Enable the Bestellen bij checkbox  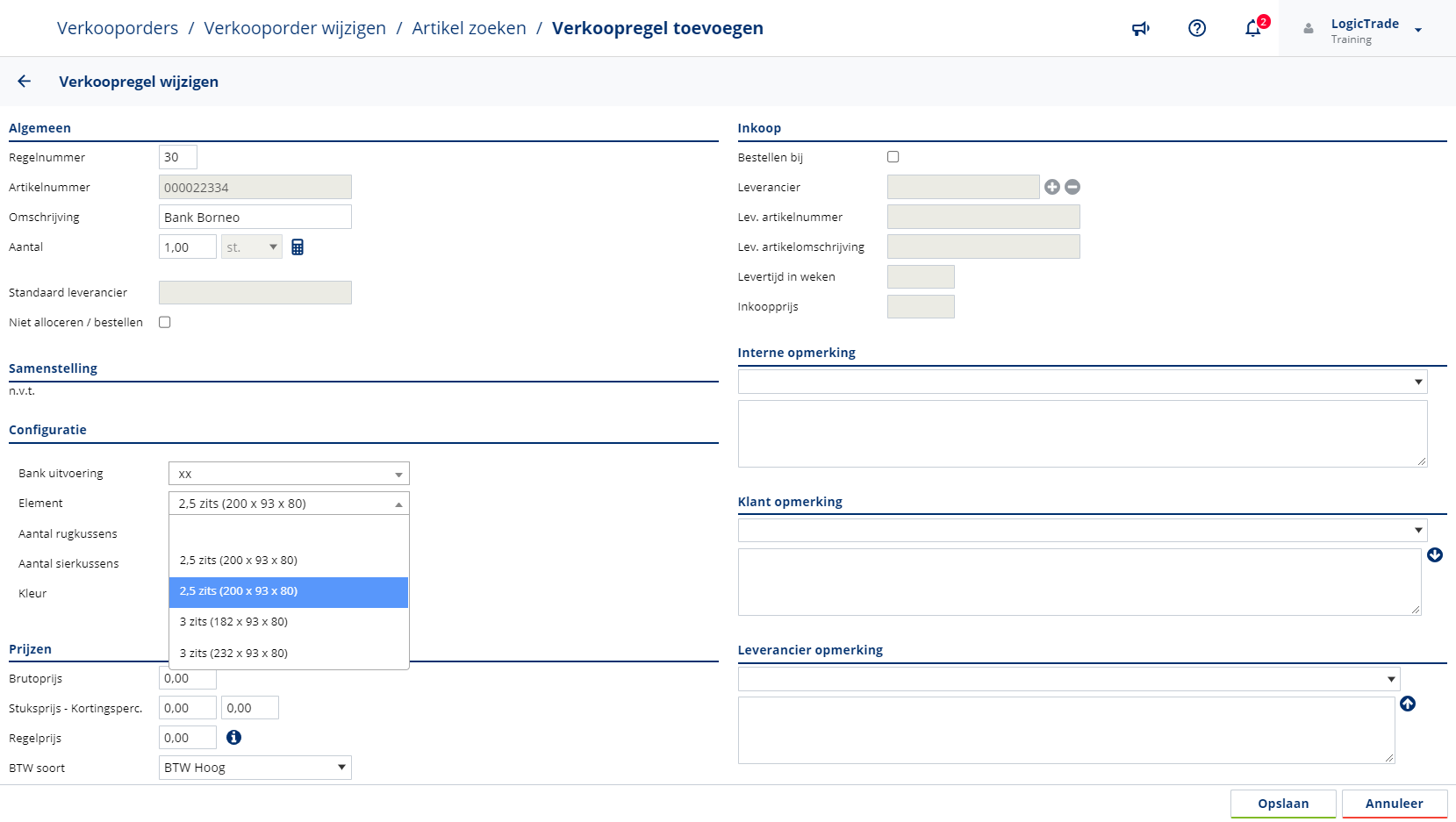pos(893,157)
